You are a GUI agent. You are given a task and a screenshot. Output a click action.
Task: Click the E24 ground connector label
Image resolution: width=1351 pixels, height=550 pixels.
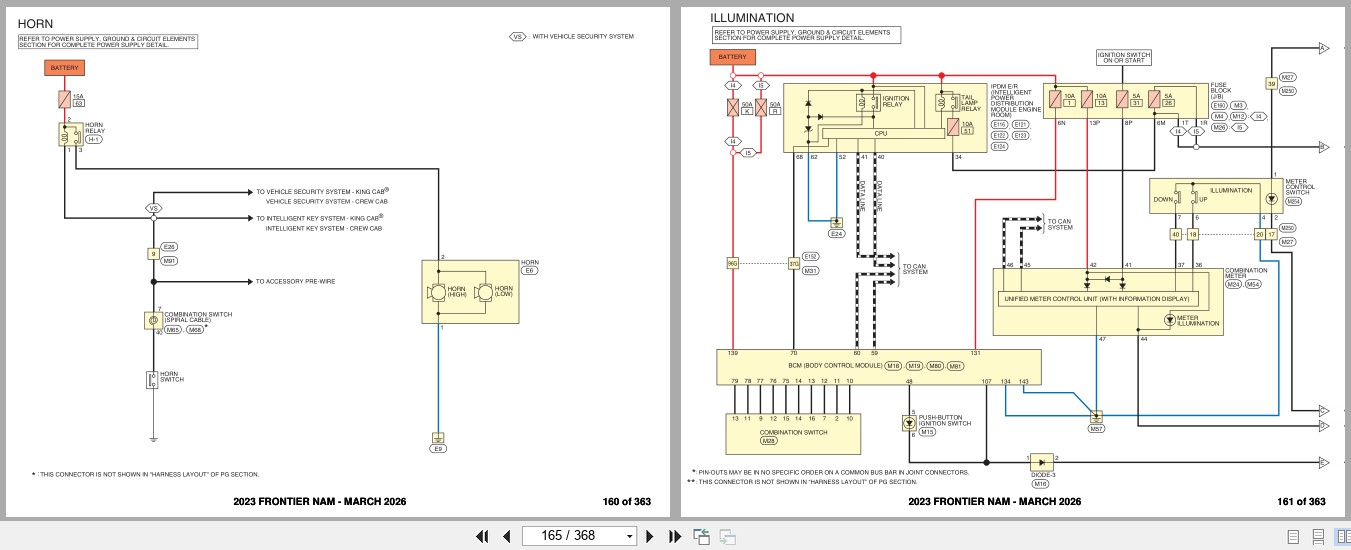(x=838, y=234)
